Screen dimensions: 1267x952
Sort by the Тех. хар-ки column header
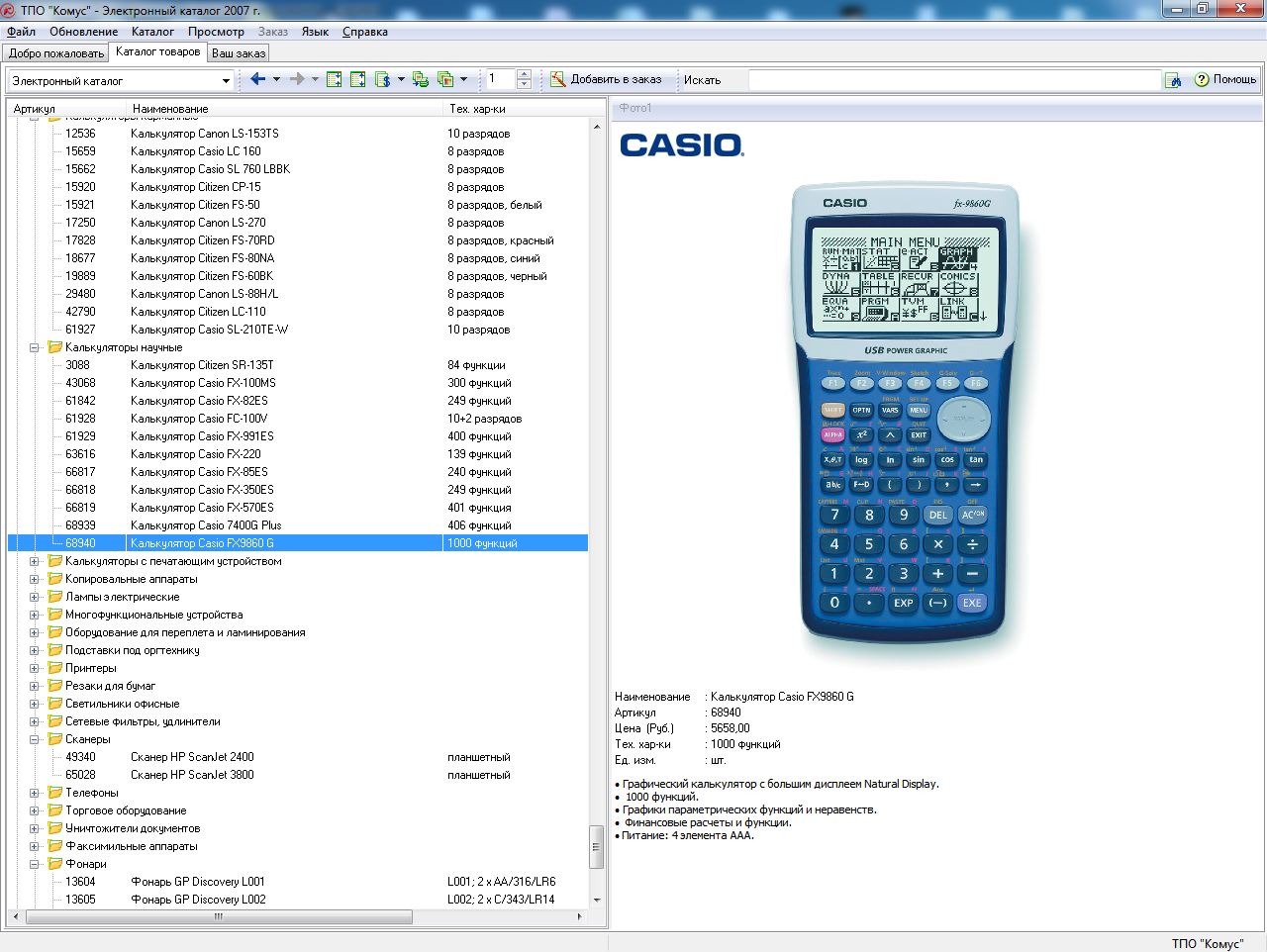click(x=517, y=109)
